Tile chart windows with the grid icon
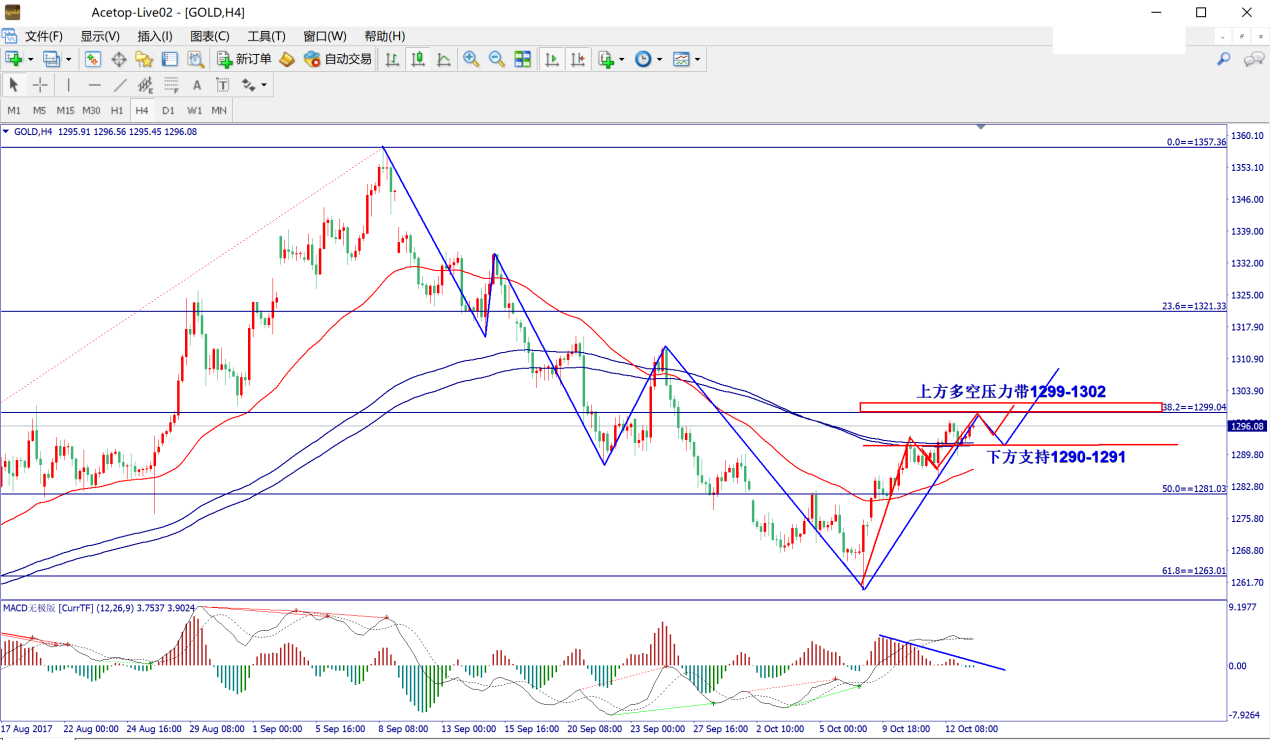The height and width of the screenshot is (740, 1270). 522,59
